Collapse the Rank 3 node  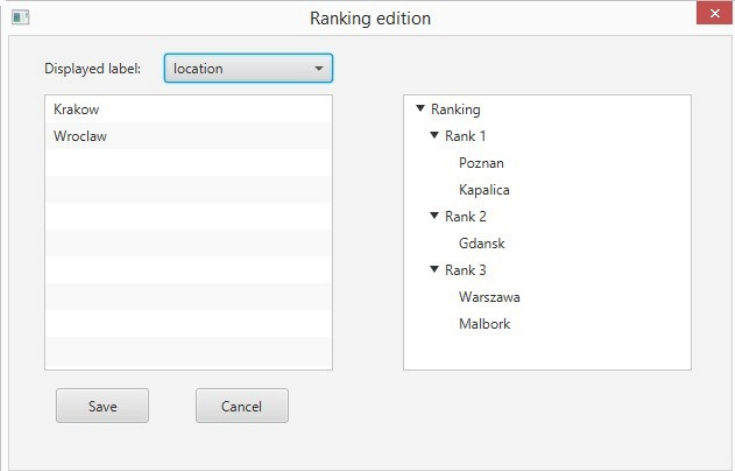(434, 270)
